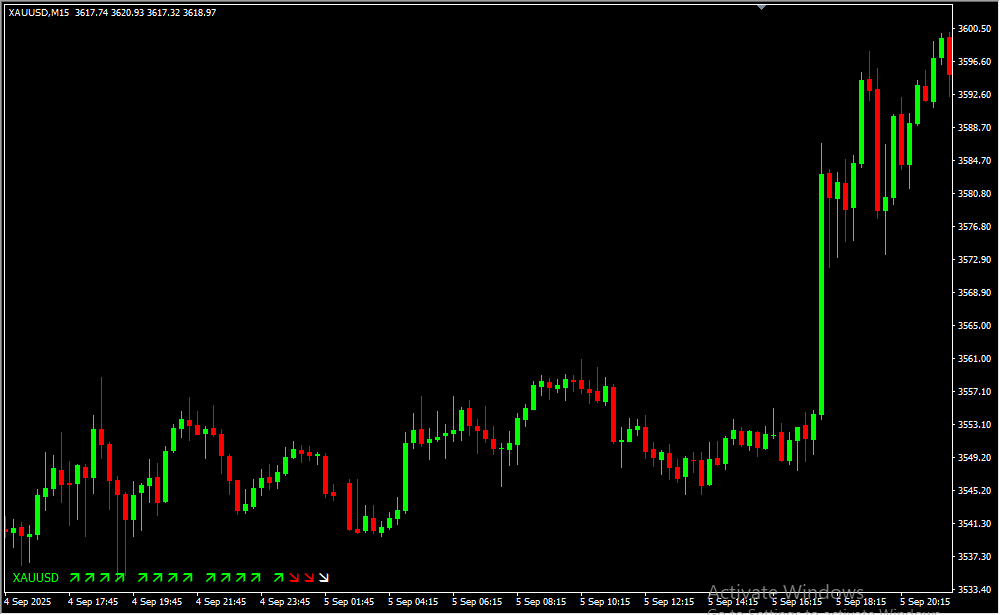Screen dimensions: 1000x615
Task: Click the ninth green up arrow in the indicator row
Action: tap(210, 577)
